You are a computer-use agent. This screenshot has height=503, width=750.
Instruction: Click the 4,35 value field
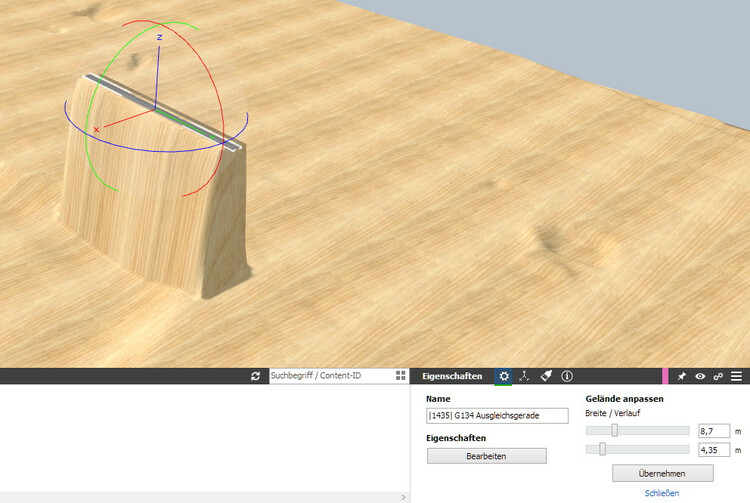point(714,449)
